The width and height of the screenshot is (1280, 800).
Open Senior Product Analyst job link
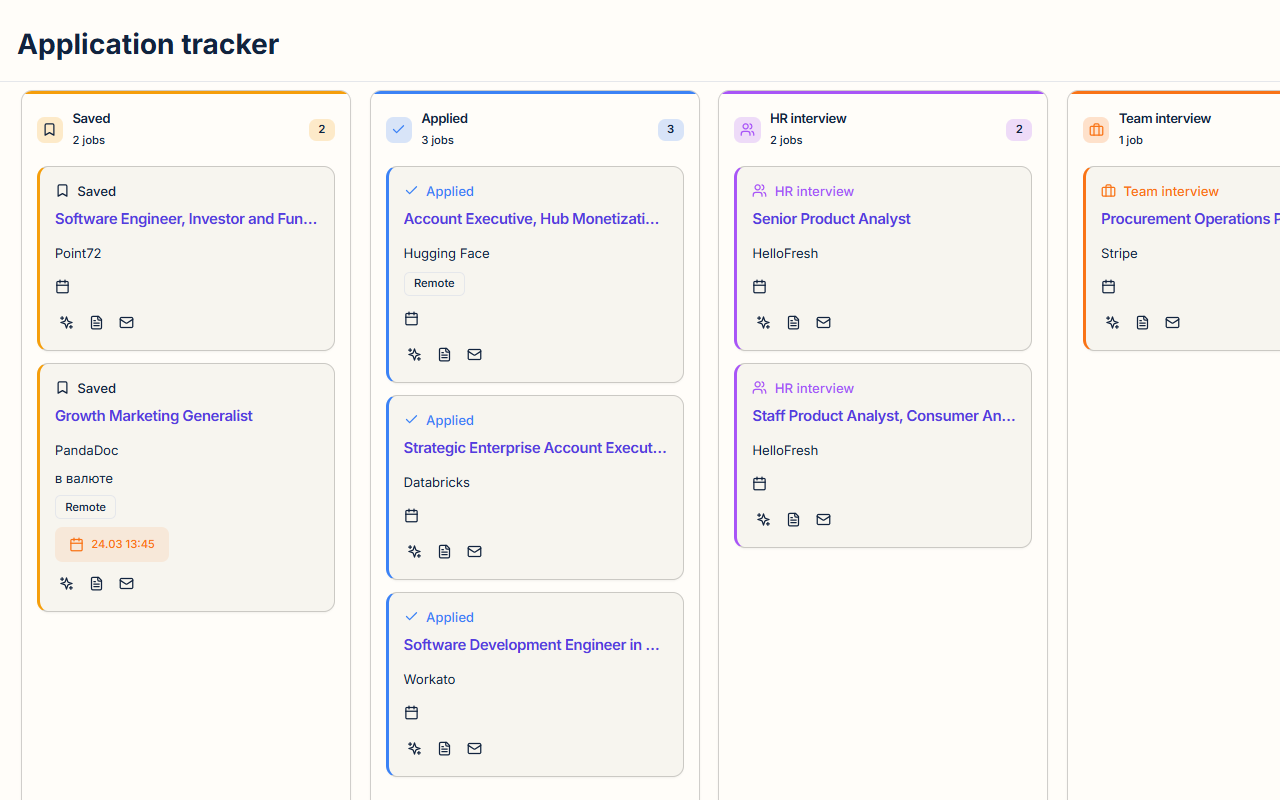[x=831, y=219]
